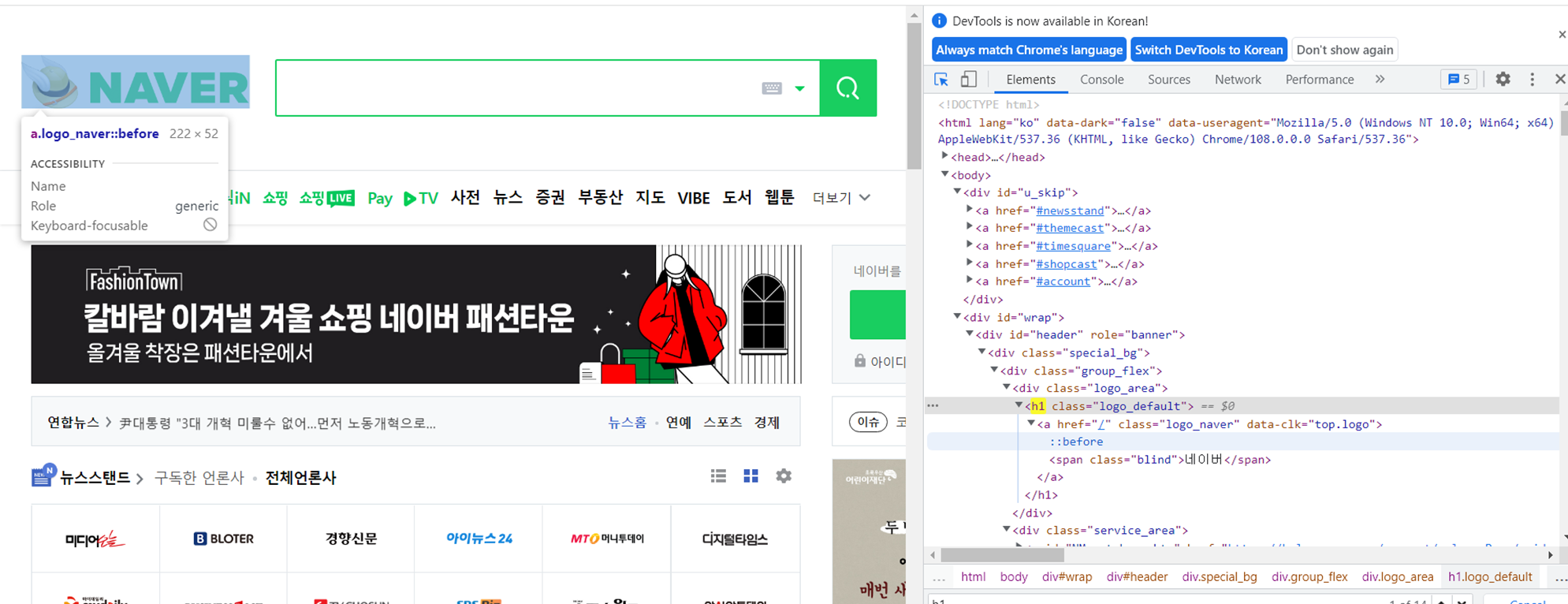Screen dimensions: 1568x604
Task: Close the DevTools panel
Action: [1559, 80]
